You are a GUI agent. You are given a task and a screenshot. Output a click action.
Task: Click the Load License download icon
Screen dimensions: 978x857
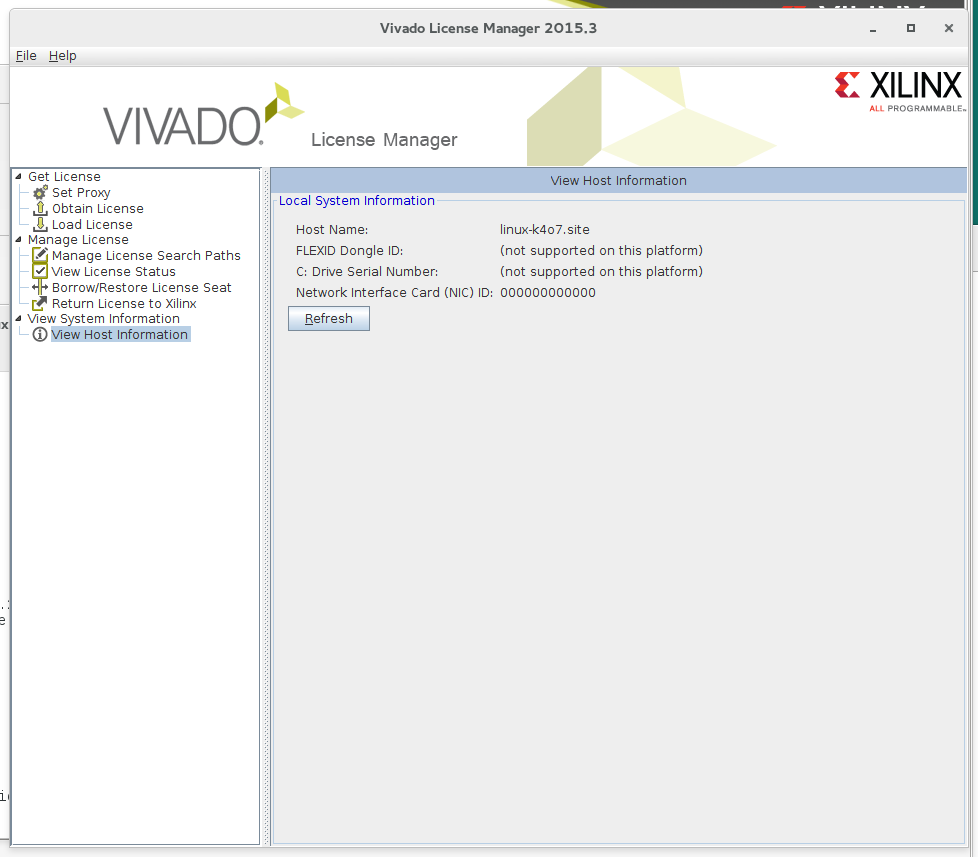point(40,224)
